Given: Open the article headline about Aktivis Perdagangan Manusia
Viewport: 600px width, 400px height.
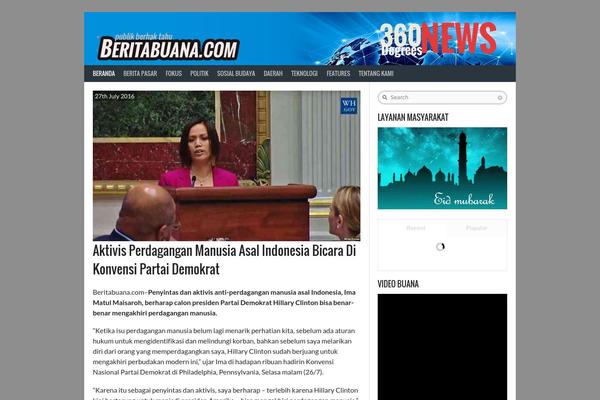Looking at the screenshot, I should [x=224, y=260].
